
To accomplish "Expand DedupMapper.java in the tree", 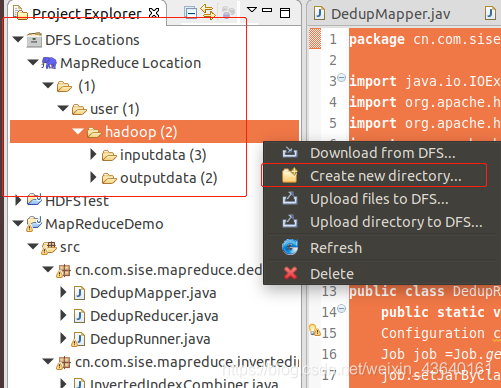I will tap(63, 292).
